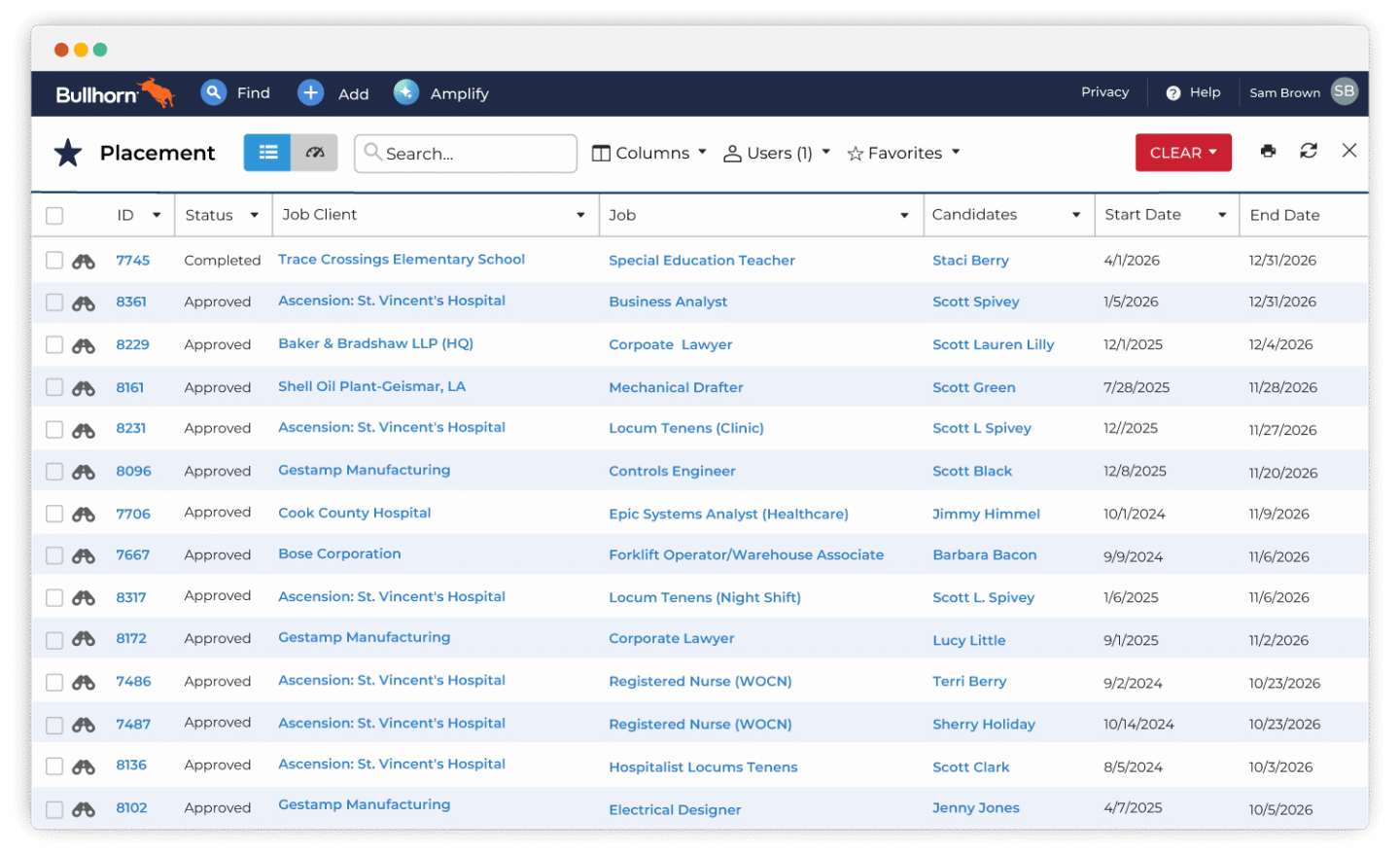Click the refresh icon
The width and height of the screenshot is (1400, 854).
pos(1309,151)
